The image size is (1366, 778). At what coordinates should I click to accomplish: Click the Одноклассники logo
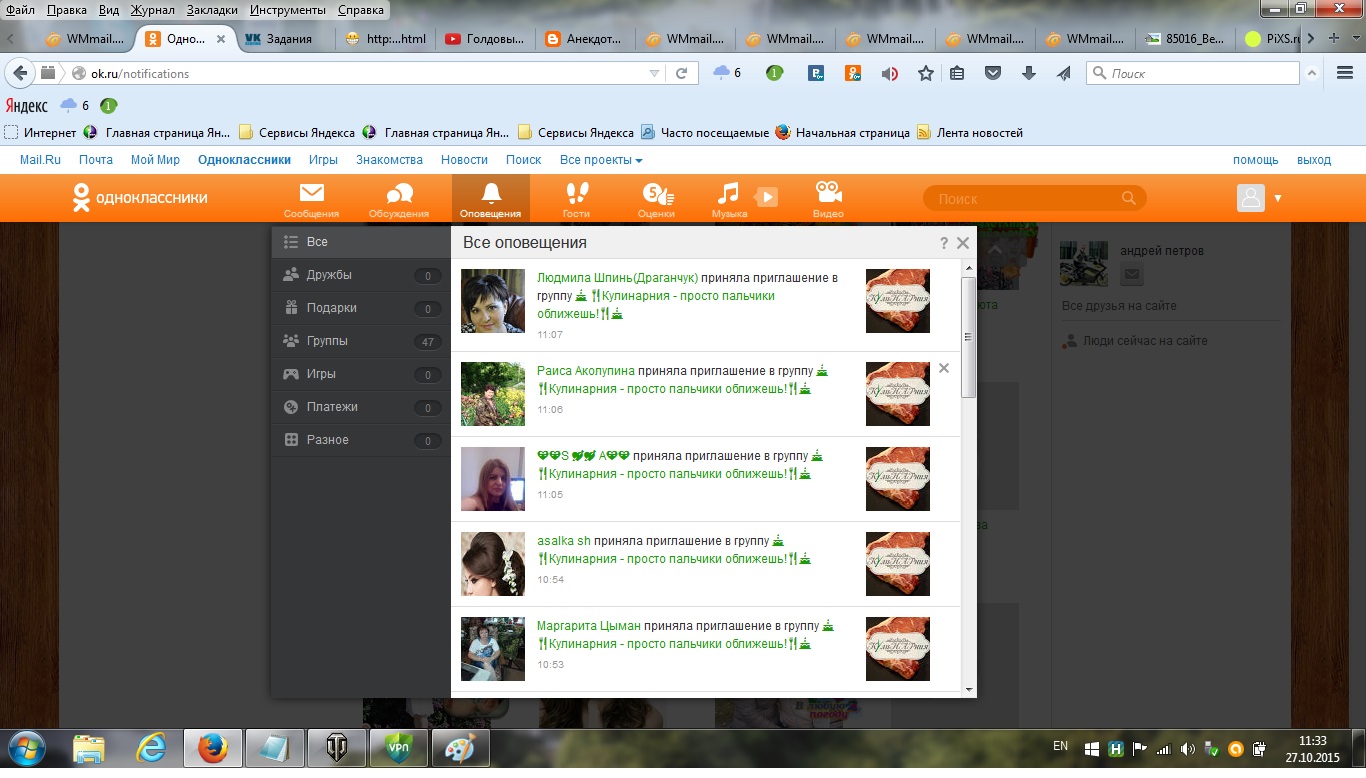[140, 198]
